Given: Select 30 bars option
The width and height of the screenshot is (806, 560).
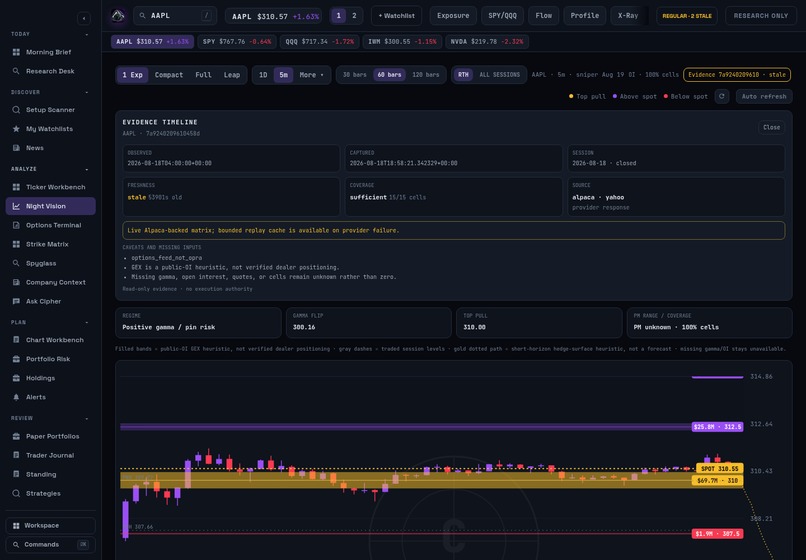Looking at the screenshot, I should (x=355, y=75).
